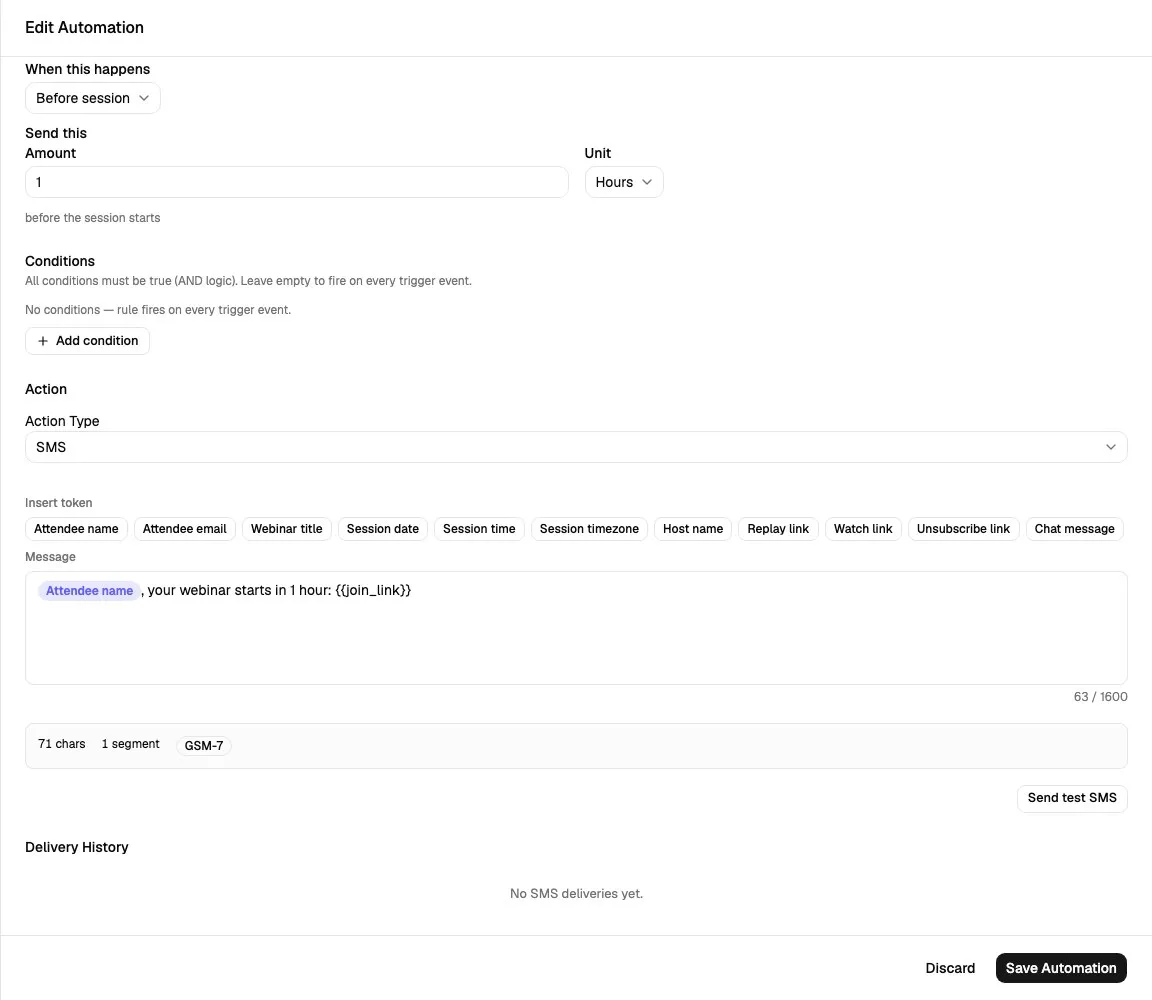Screen dimensions: 1152x1000
Task: Click the 'Action Type' label
Action: pos(62,422)
